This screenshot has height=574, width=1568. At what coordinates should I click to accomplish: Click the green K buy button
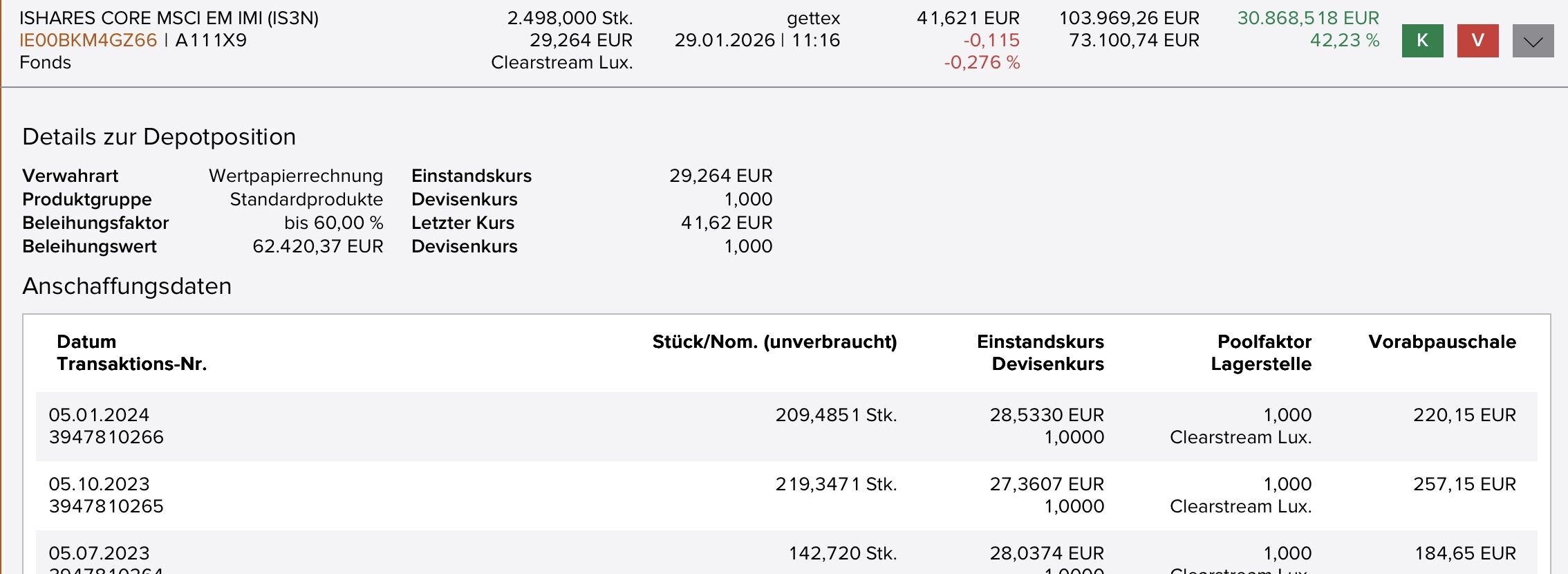click(1422, 41)
